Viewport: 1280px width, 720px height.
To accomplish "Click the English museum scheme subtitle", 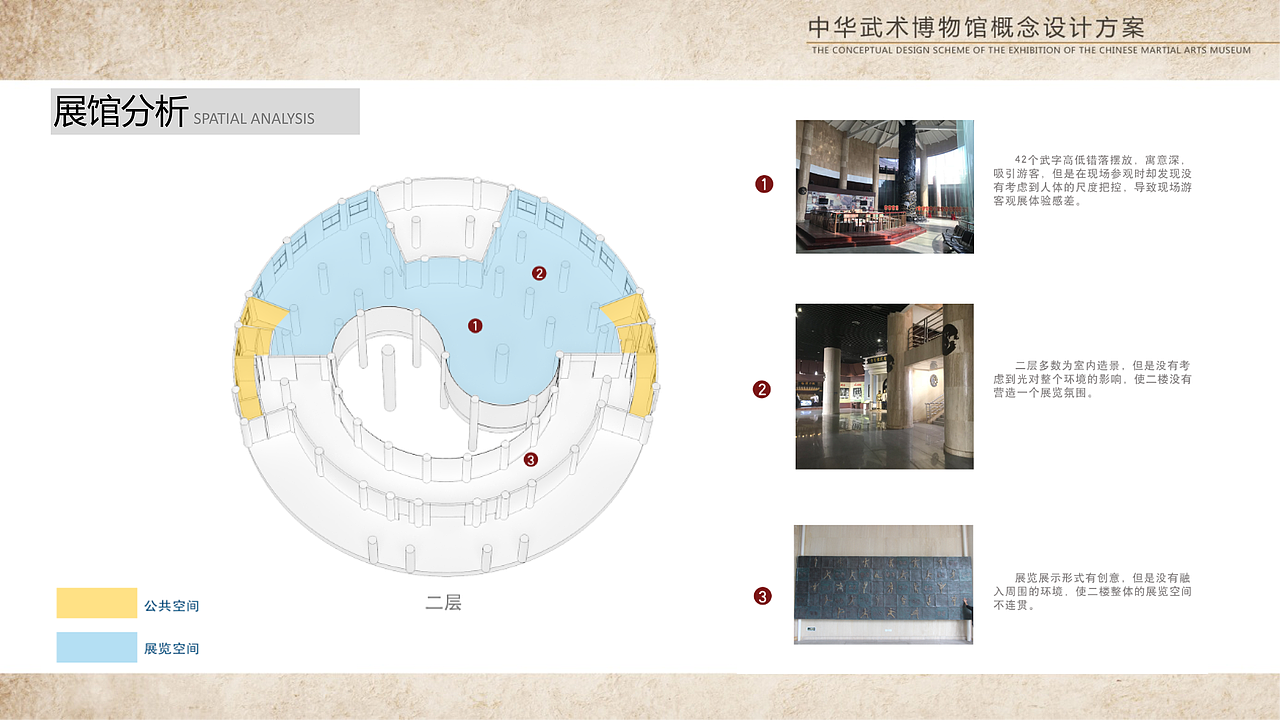I will coord(1031,50).
